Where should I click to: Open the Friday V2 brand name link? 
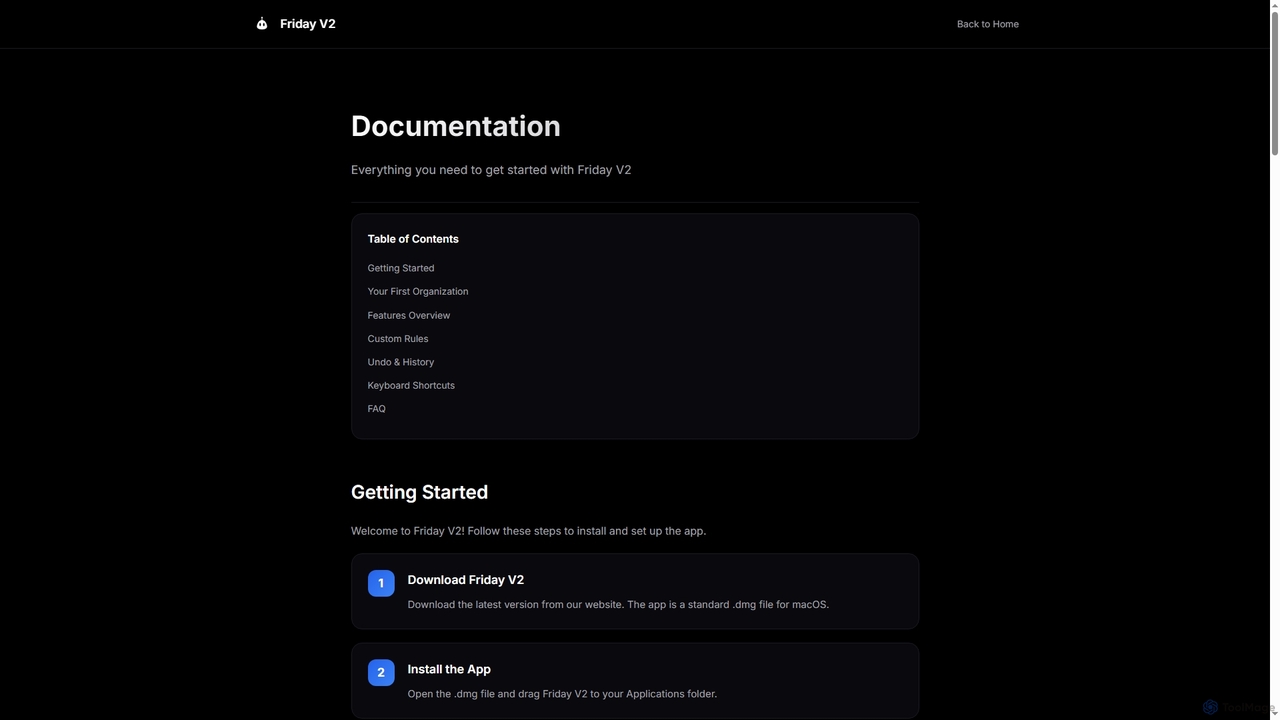[307, 24]
